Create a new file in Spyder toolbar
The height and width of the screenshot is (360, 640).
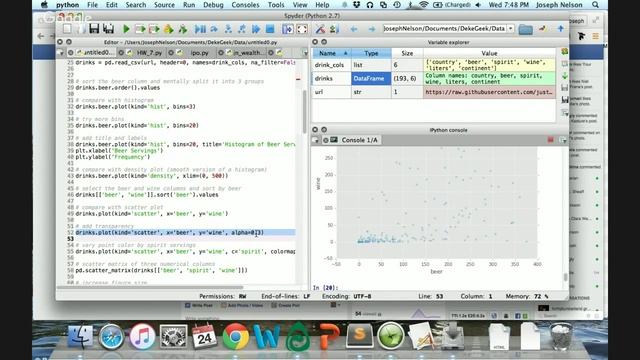(x=67, y=29)
